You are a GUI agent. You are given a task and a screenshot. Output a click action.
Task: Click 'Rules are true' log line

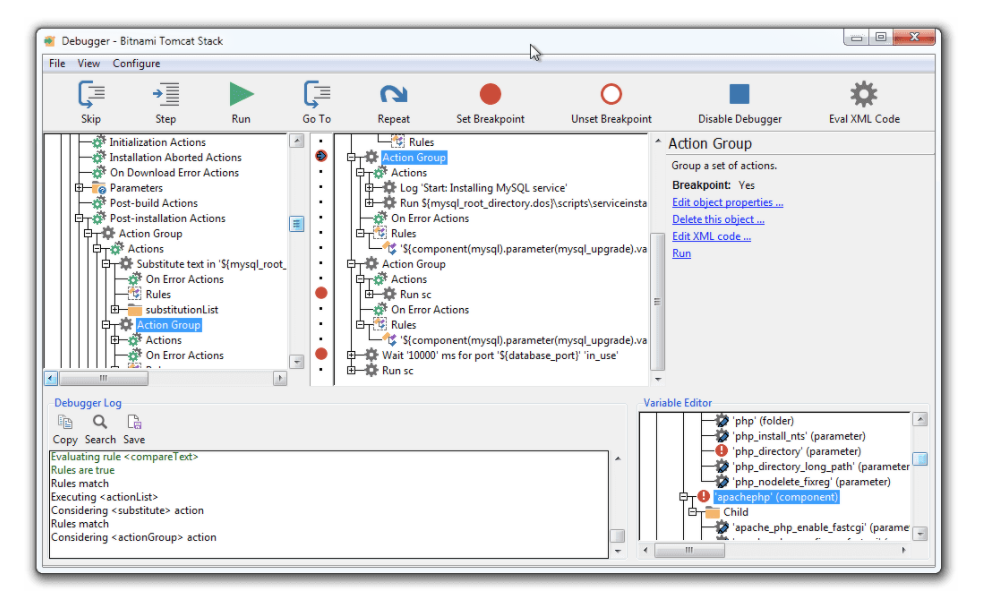pyautogui.click(x=83, y=470)
